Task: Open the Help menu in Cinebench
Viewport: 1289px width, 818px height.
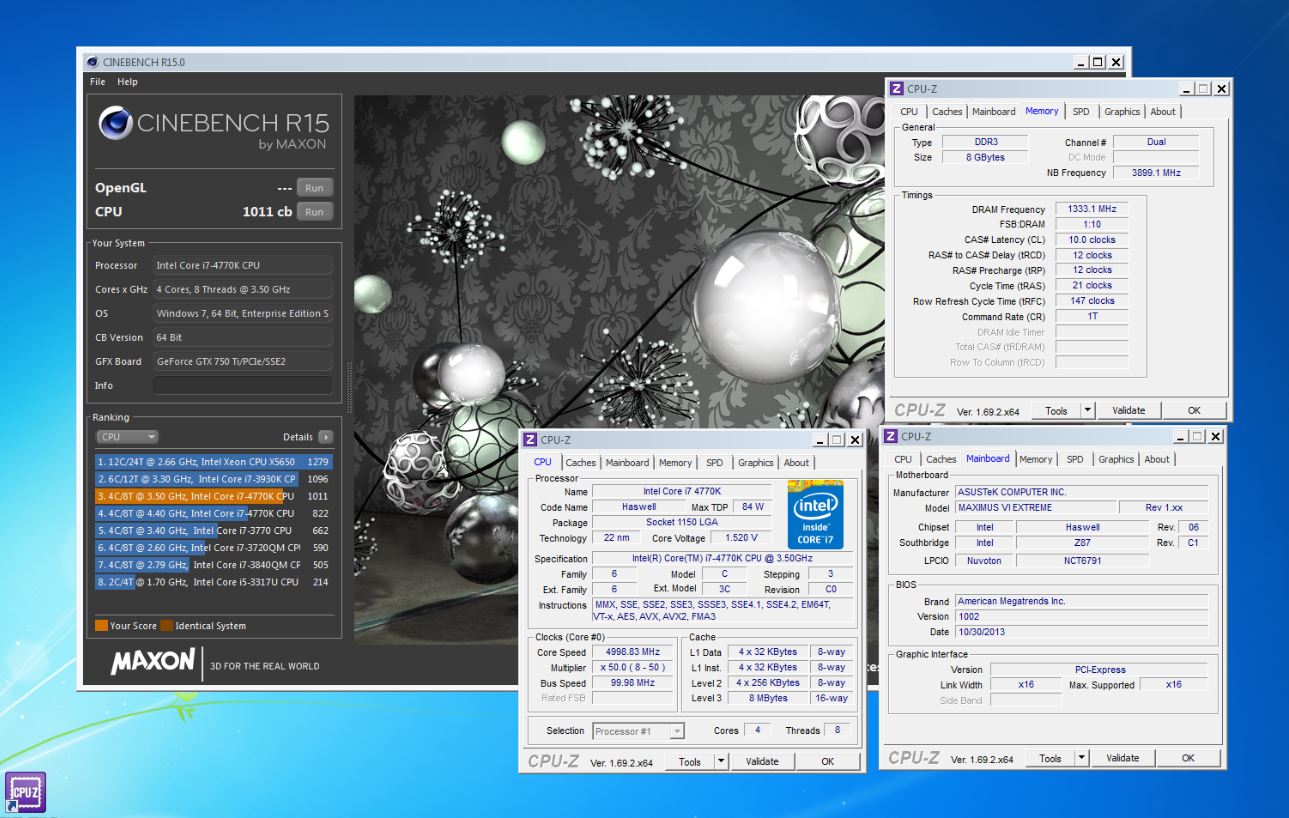Action: tap(127, 82)
